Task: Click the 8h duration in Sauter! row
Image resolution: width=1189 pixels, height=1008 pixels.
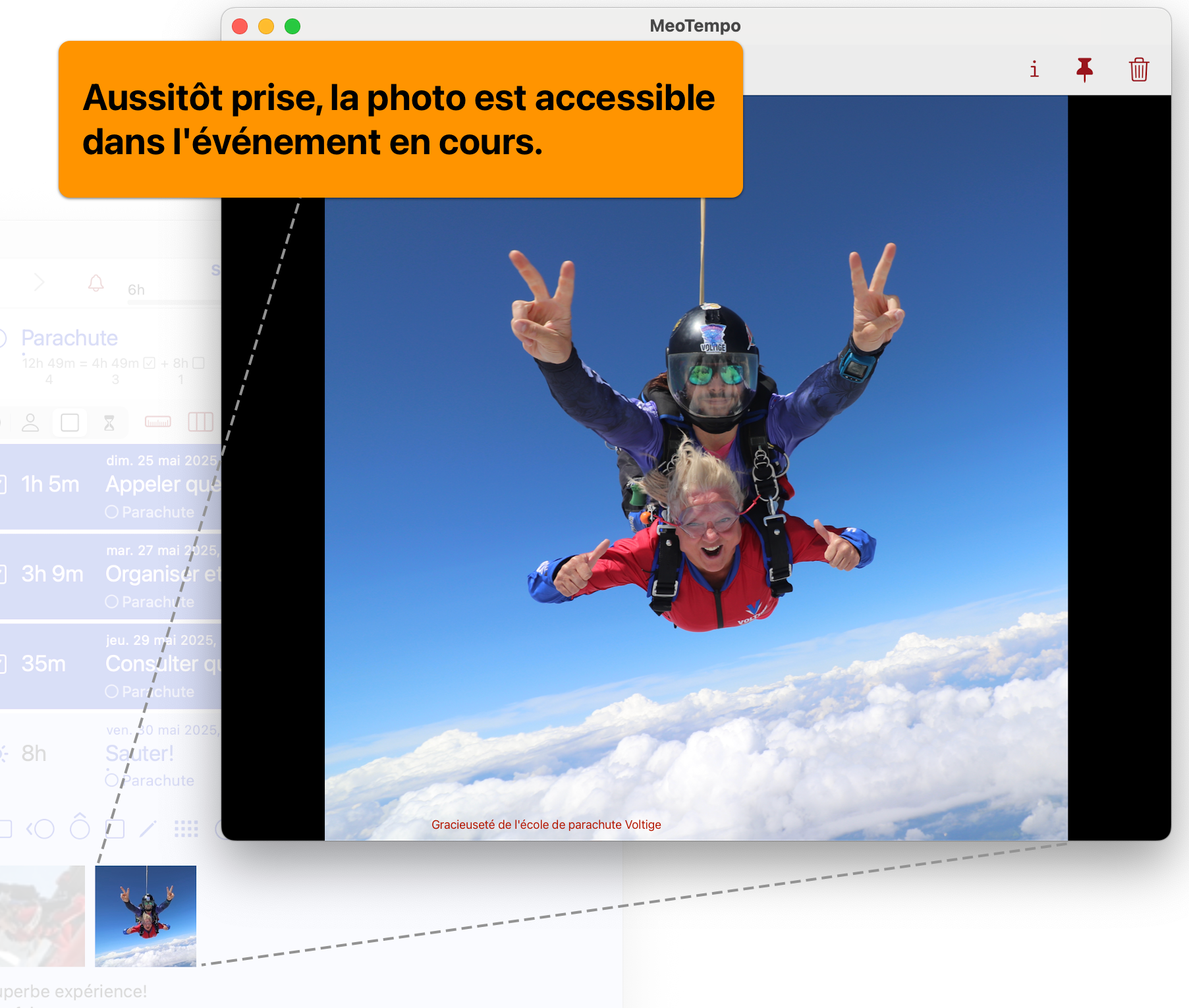Action: (34, 753)
